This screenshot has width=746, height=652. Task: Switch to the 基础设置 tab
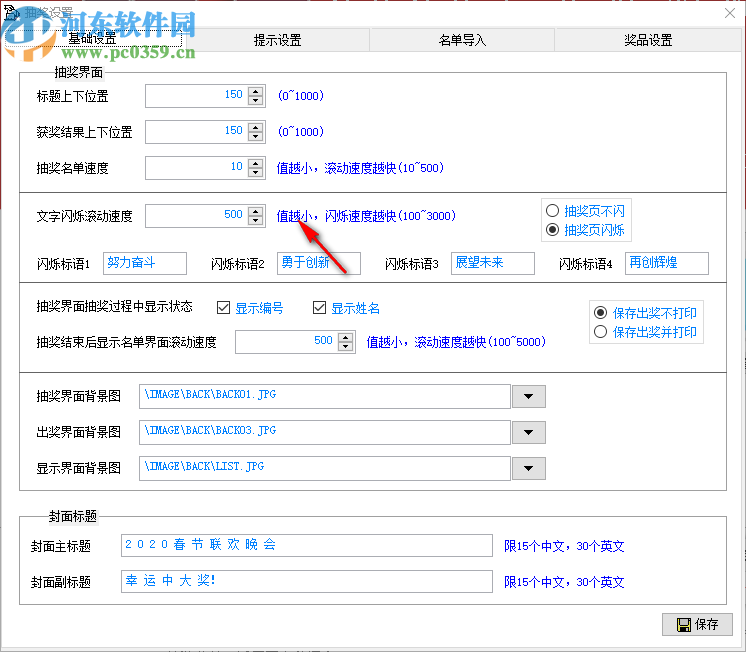click(93, 38)
